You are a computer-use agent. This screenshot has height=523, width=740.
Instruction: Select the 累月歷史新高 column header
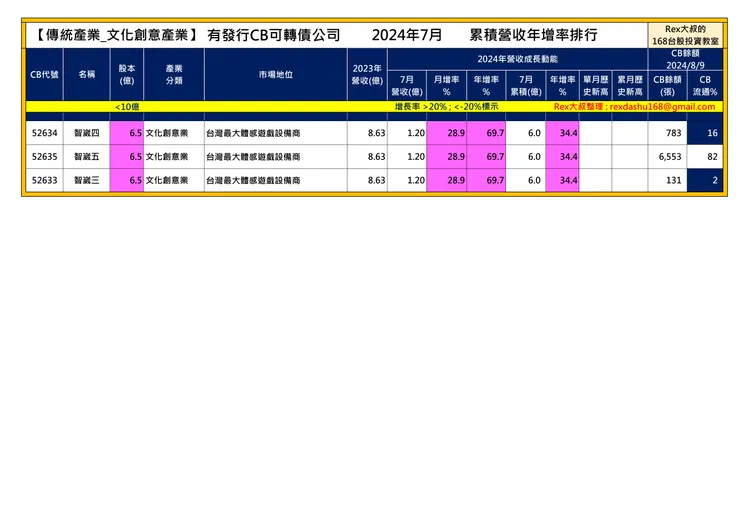click(x=630, y=85)
